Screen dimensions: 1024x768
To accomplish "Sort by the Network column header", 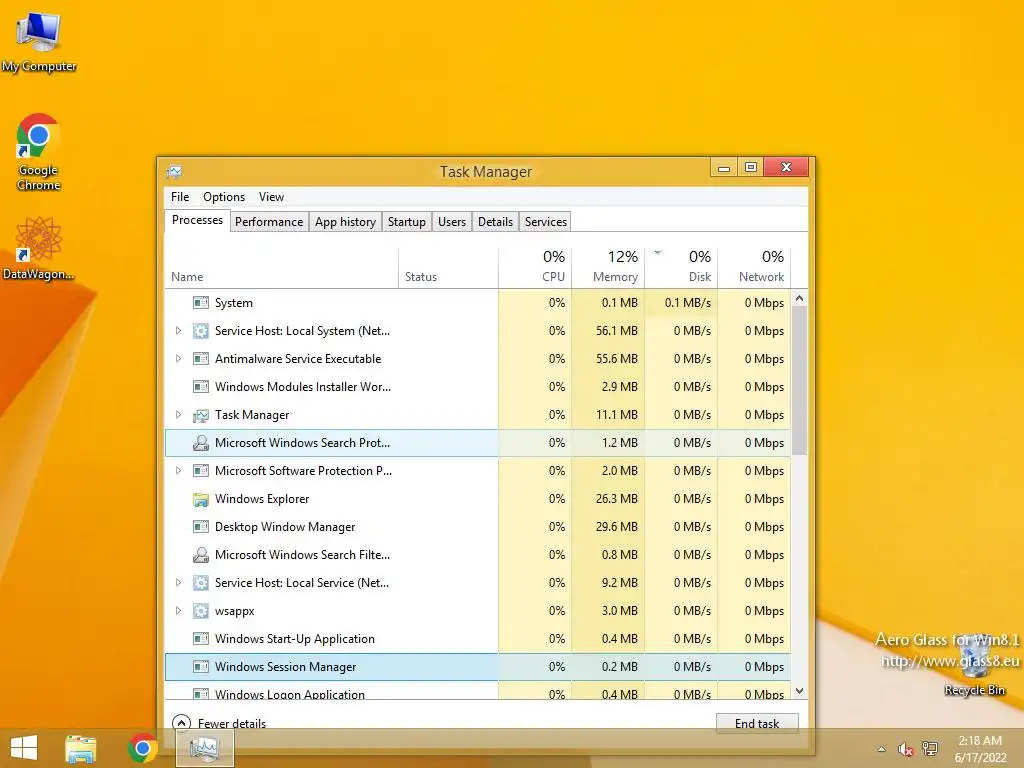I will [x=754, y=268].
